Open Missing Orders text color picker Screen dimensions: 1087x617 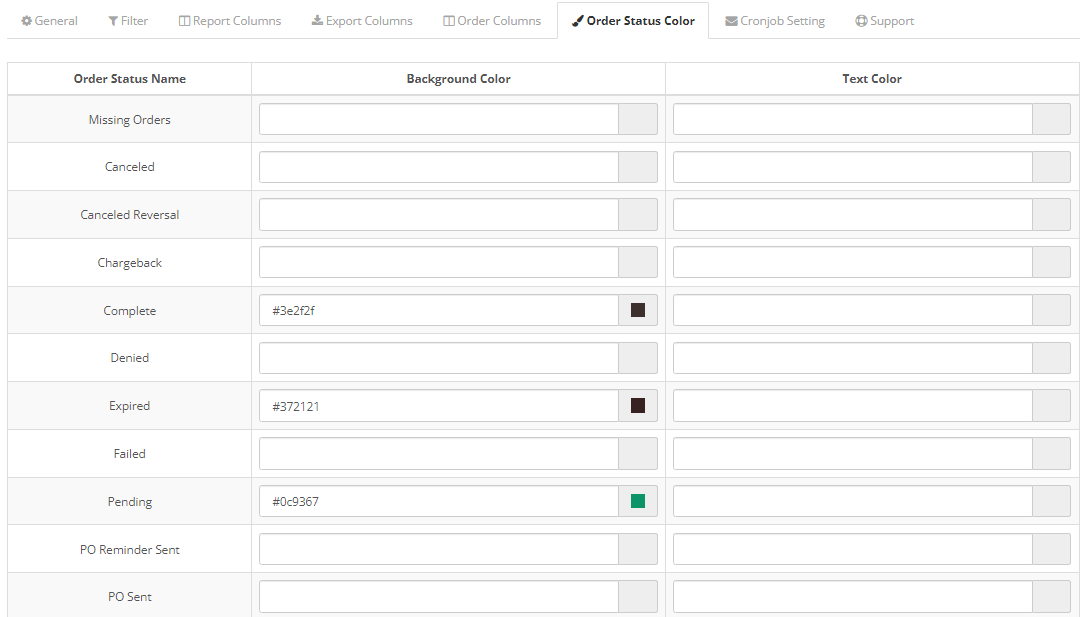(1052, 119)
